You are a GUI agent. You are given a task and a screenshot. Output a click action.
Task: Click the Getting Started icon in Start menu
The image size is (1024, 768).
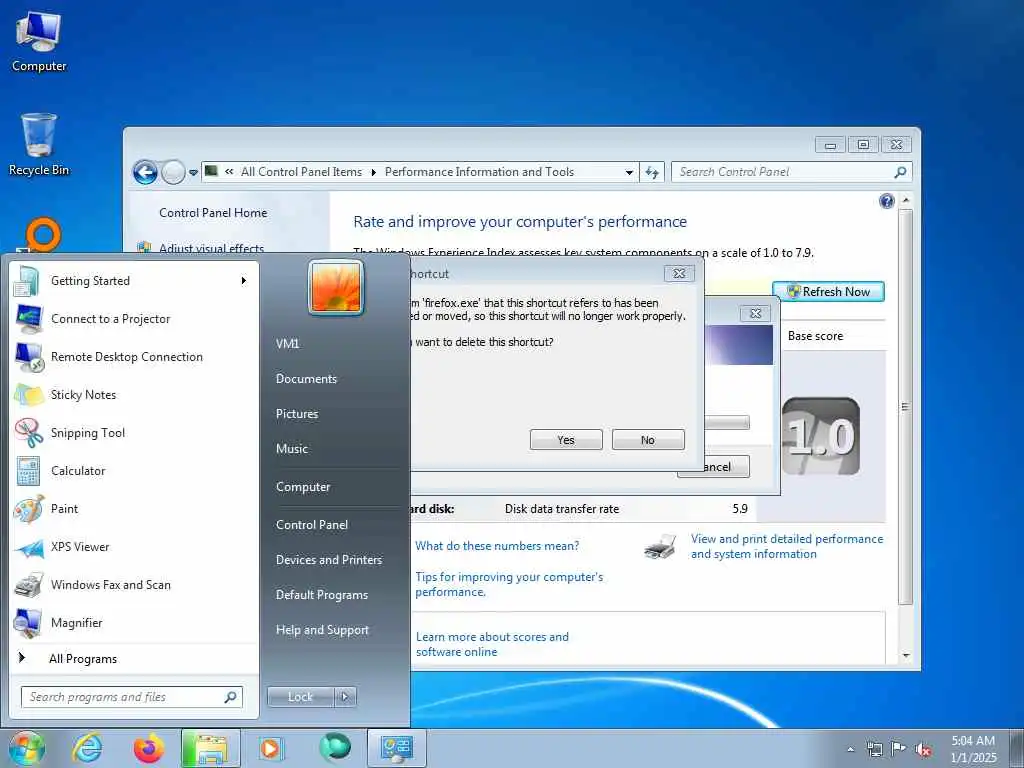click(x=27, y=281)
